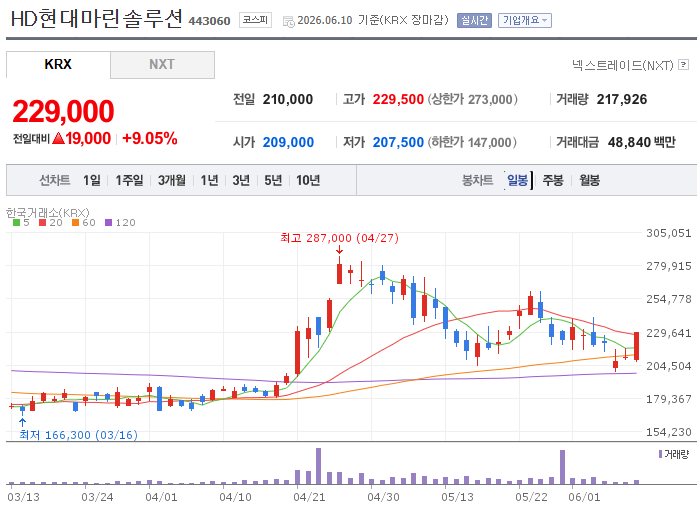Screen dimensions: 697x508
Task: Click the 최저 166,300 (03/16) chart marker
Action: (78, 435)
